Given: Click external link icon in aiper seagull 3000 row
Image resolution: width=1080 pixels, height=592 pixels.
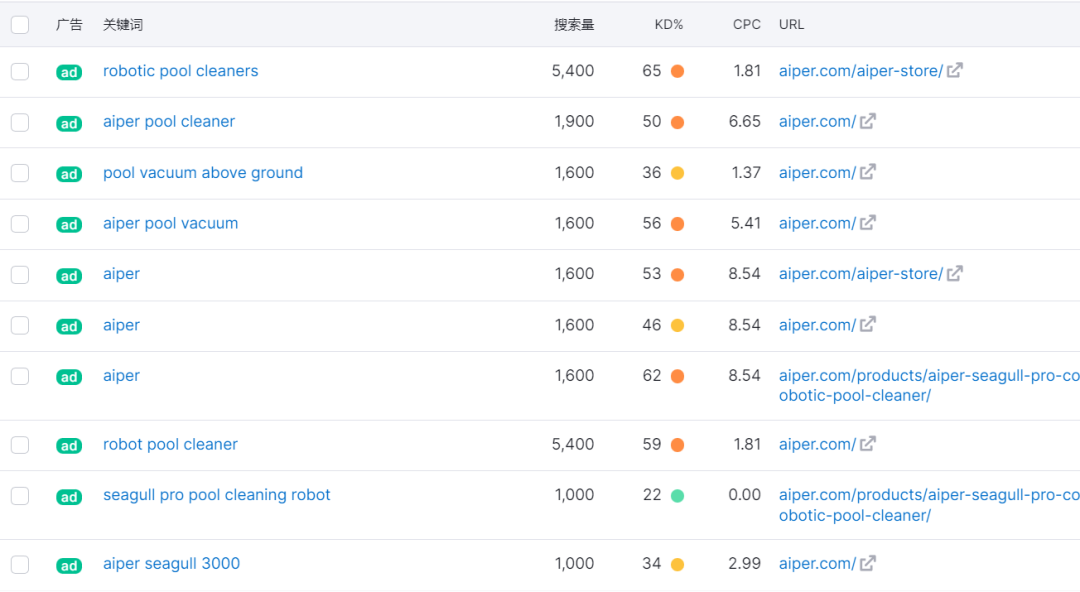Looking at the screenshot, I should point(868,564).
